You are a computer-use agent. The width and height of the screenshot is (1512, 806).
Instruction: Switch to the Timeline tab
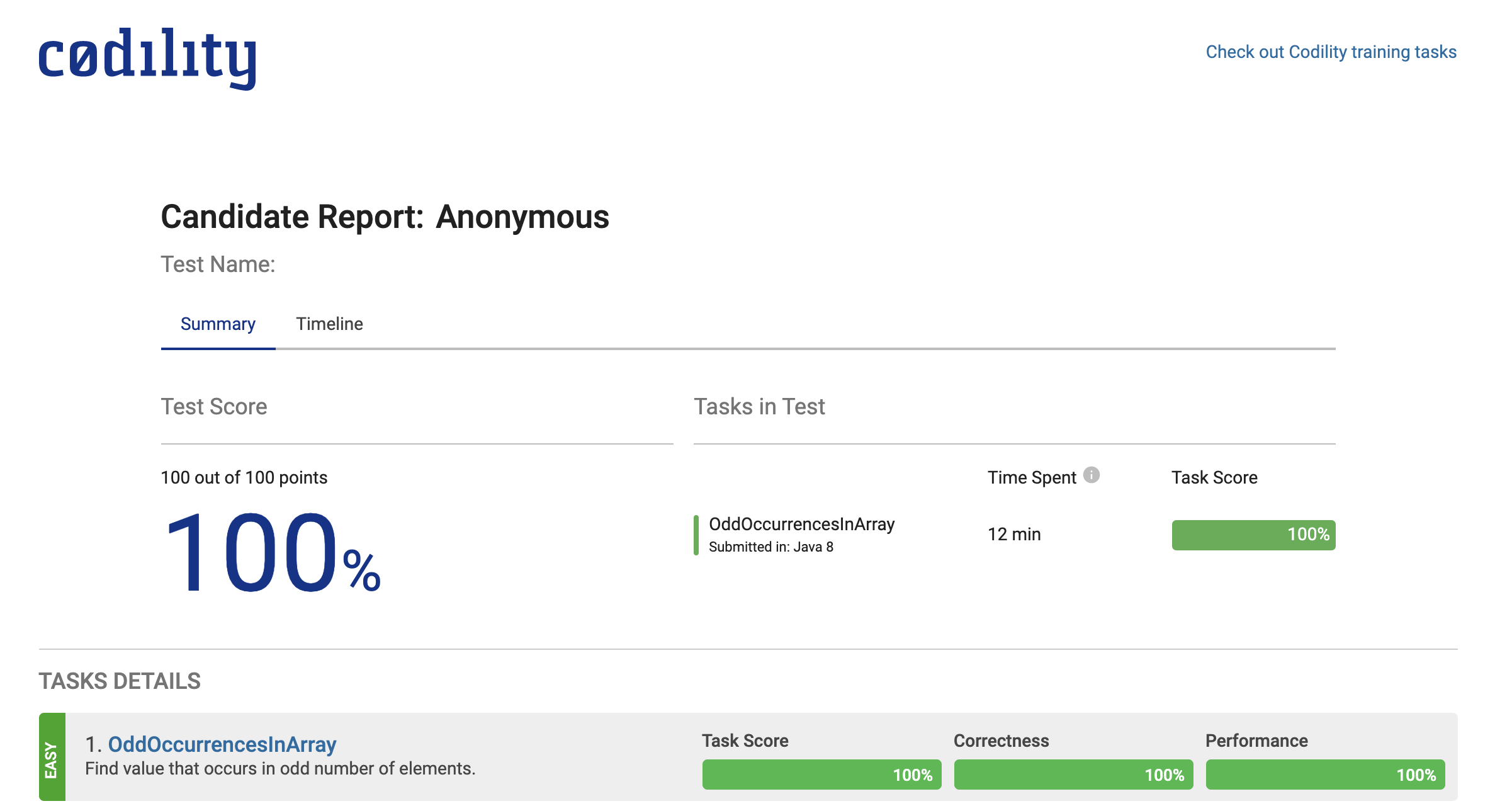pyautogui.click(x=329, y=324)
